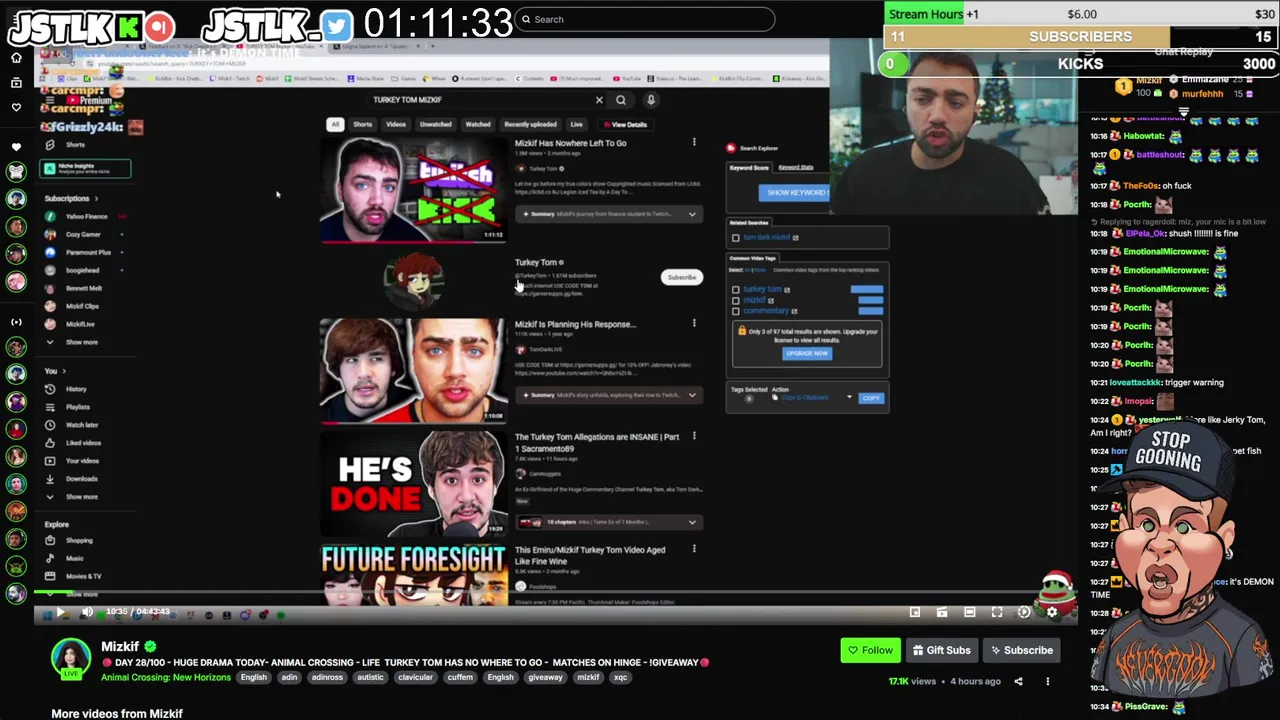The height and width of the screenshot is (720, 1280).
Task: Open the HE'S DONE video thumbnail
Action: (x=413, y=484)
